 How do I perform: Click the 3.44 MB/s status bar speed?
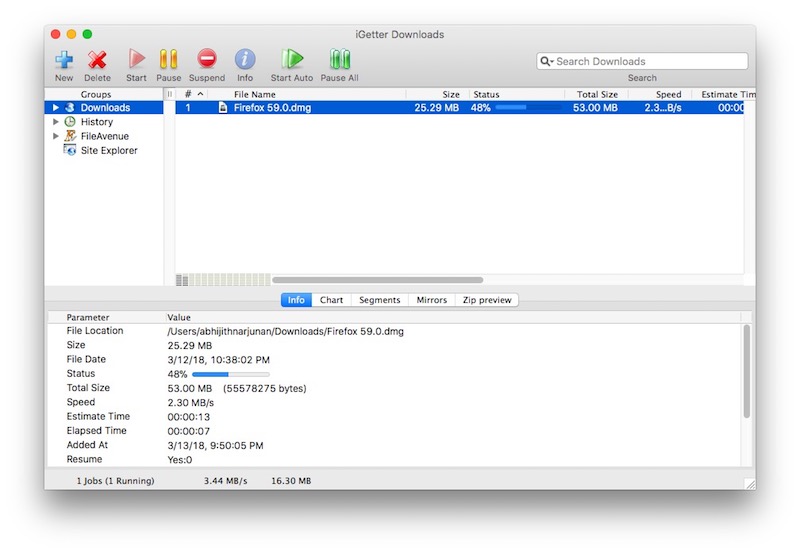pyautogui.click(x=226, y=481)
